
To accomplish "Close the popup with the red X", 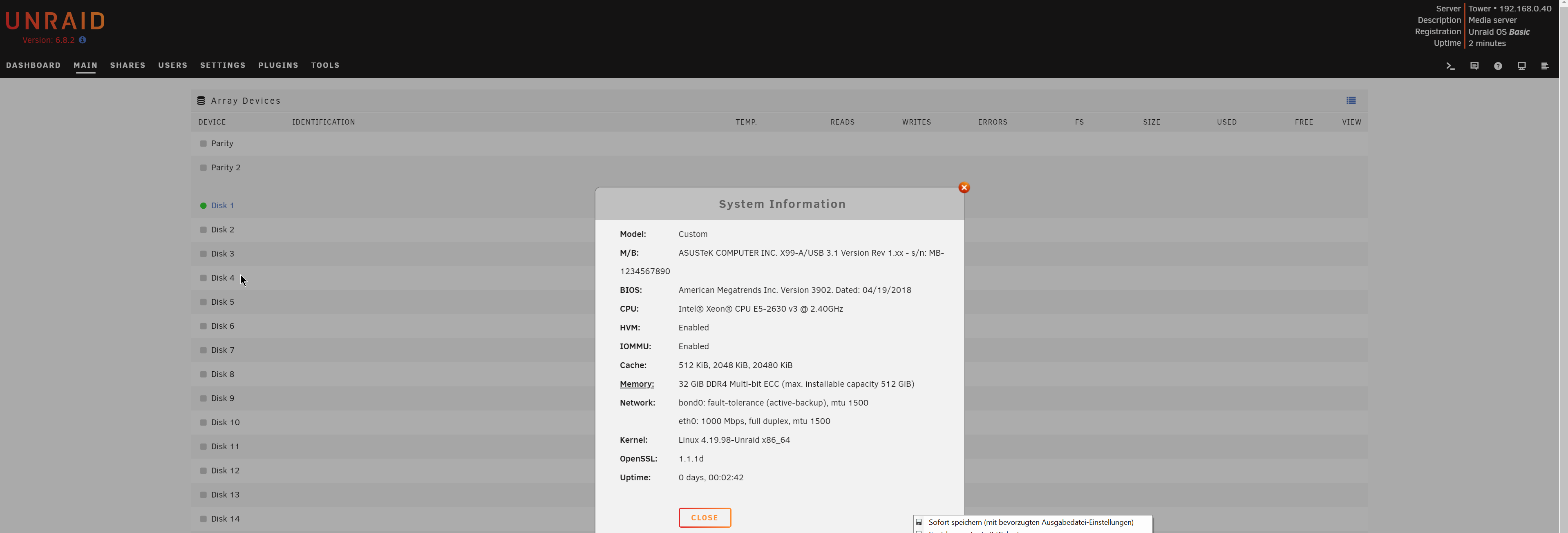I will (x=964, y=187).
